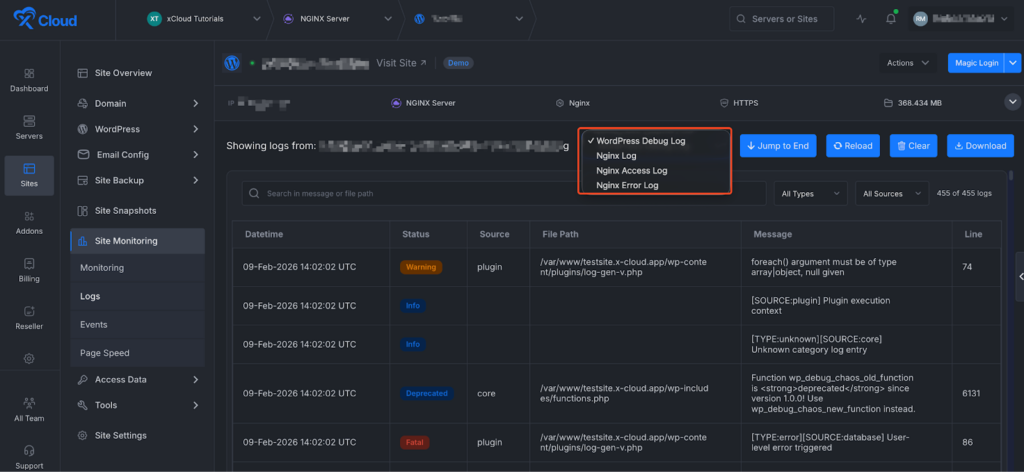Image resolution: width=1024 pixels, height=472 pixels.
Task: Open the All Sources filter dropdown
Action: (x=890, y=193)
